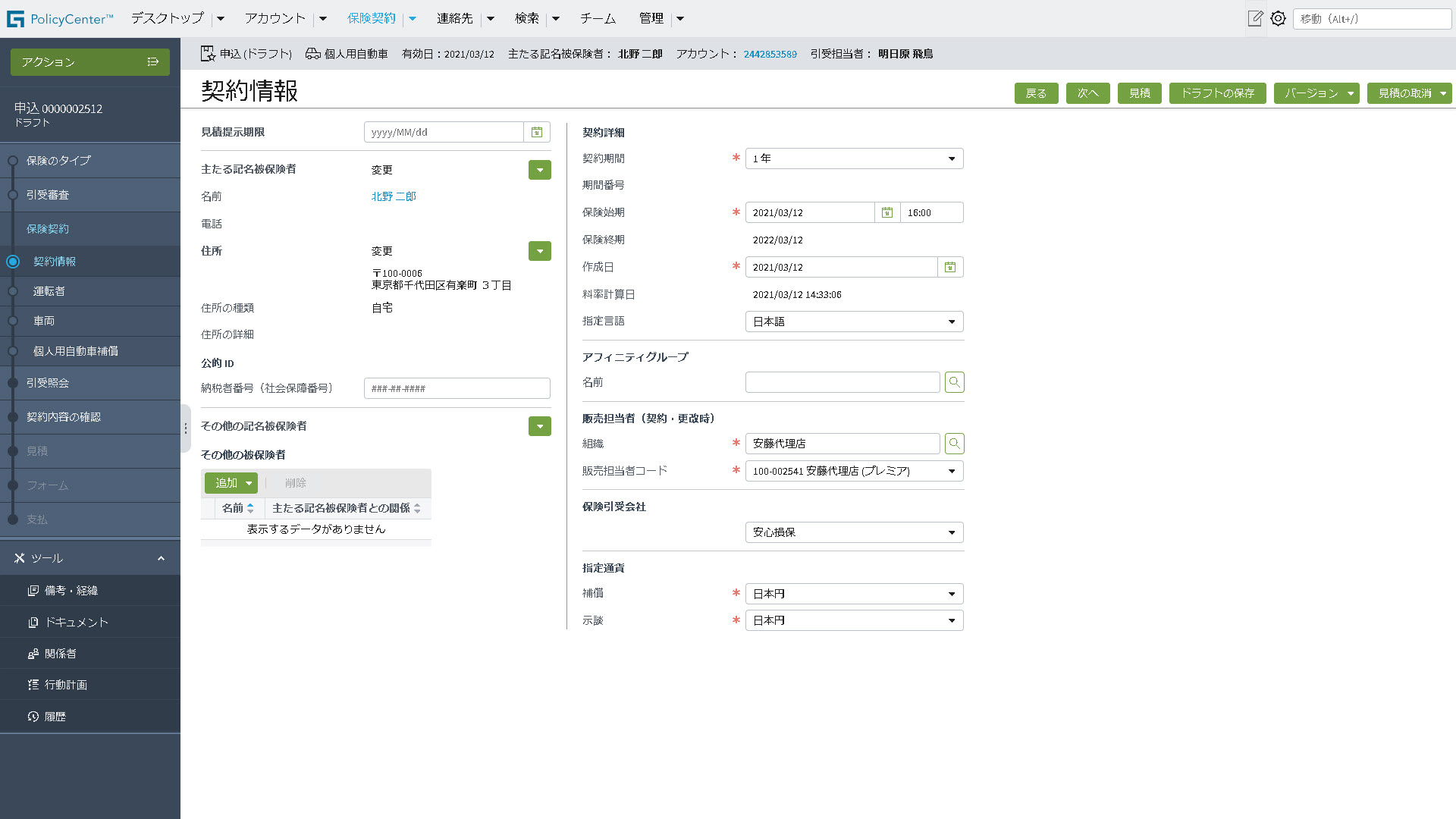1456x819 pixels.
Task: Open the 主たる記名被保険者 変更 dropdown button
Action: pyautogui.click(x=540, y=170)
